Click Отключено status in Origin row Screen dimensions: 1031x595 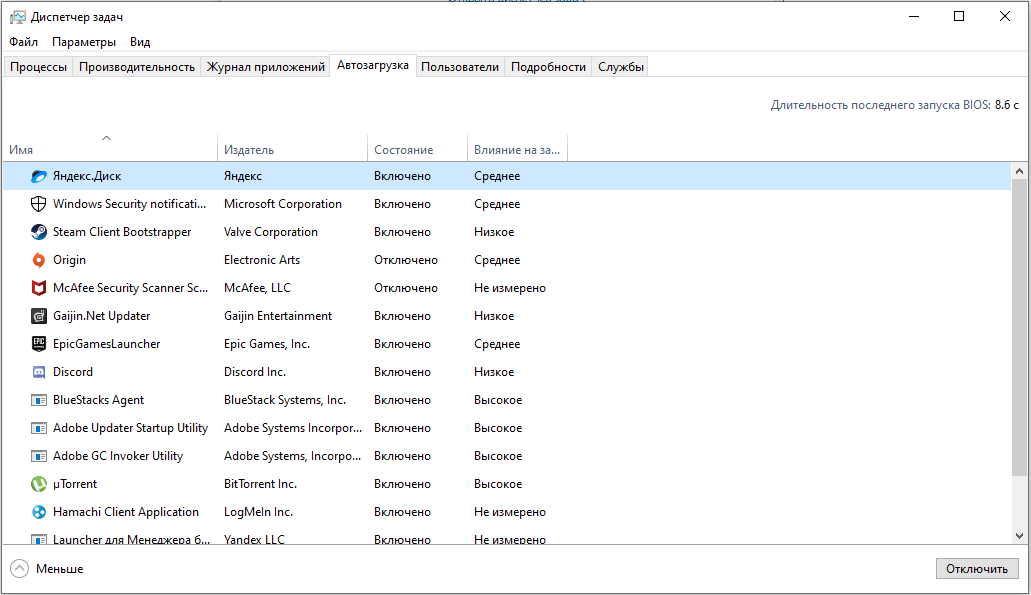pyautogui.click(x=406, y=260)
